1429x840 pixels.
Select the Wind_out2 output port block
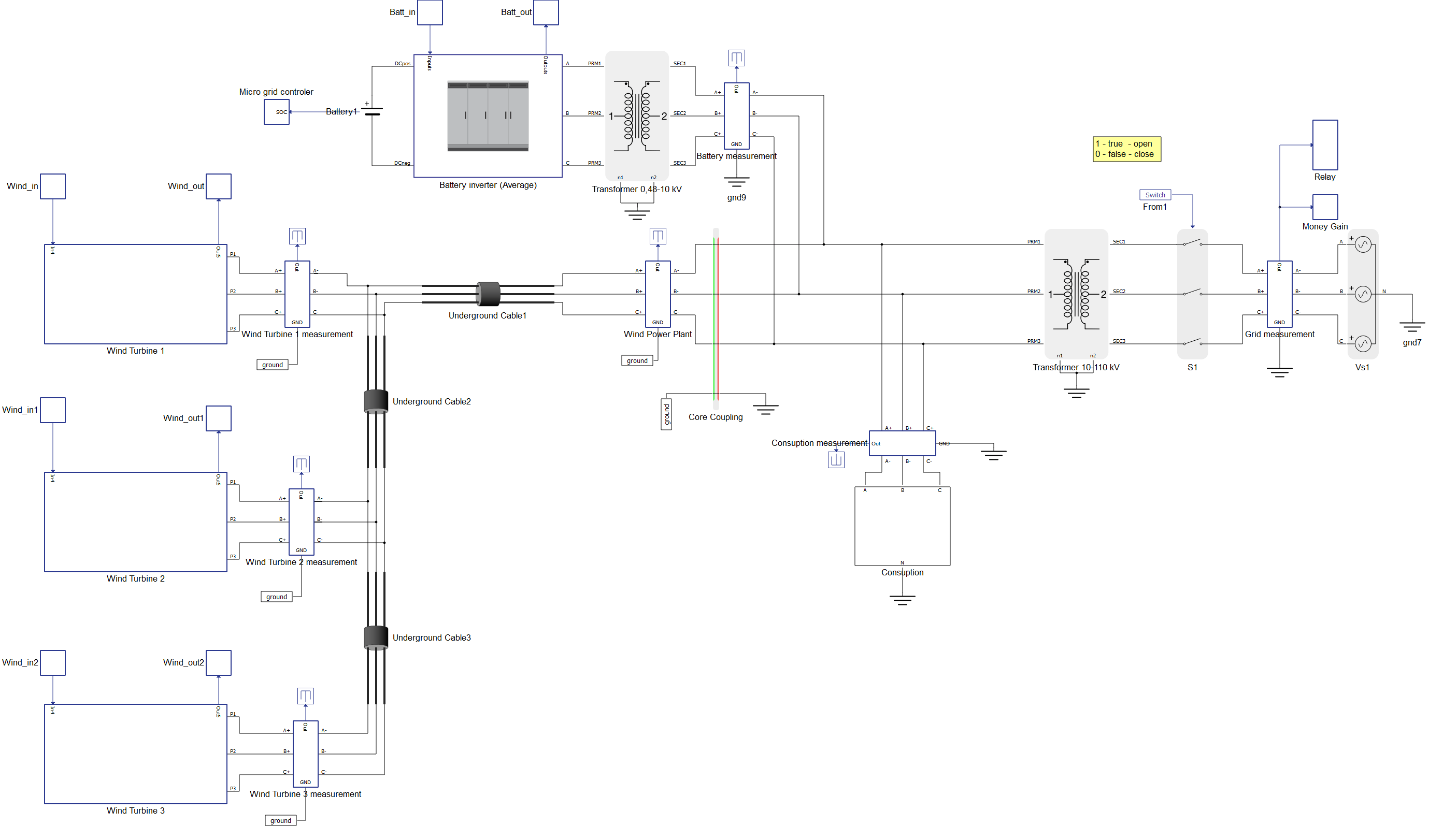click(219, 662)
